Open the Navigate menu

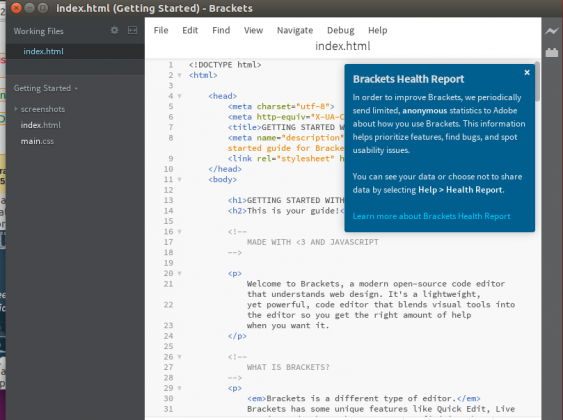click(x=295, y=31)
